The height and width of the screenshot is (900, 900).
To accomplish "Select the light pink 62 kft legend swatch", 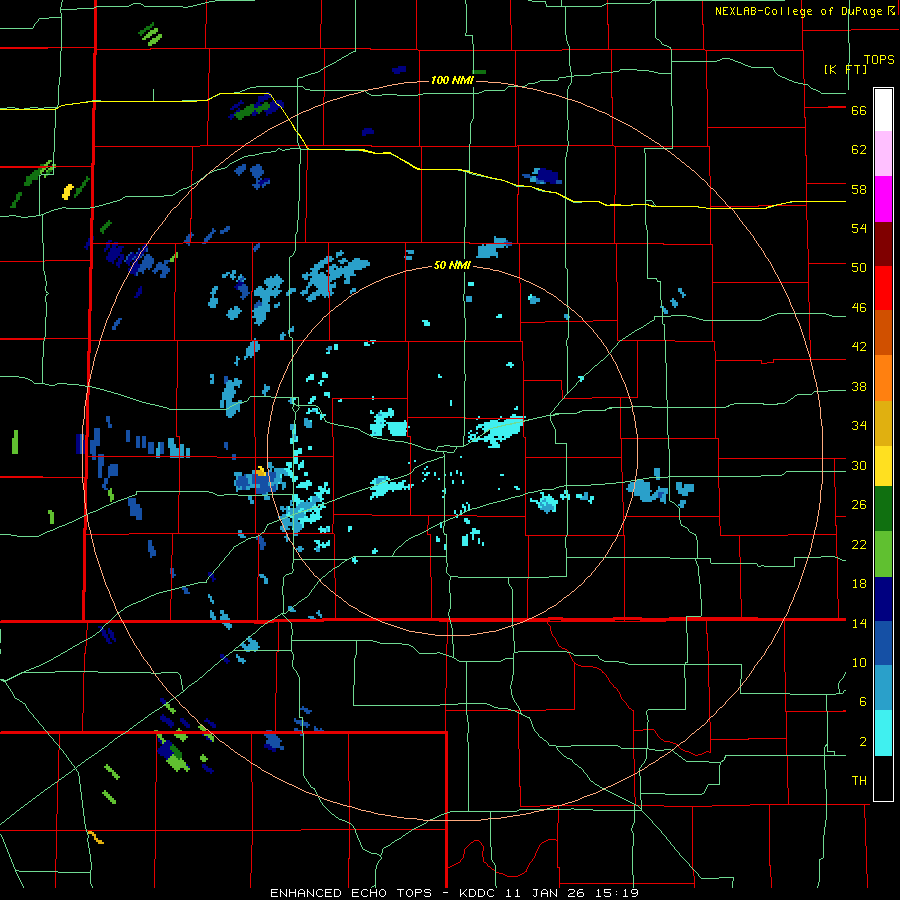I will pyautogui.click(x=883, y=153).
